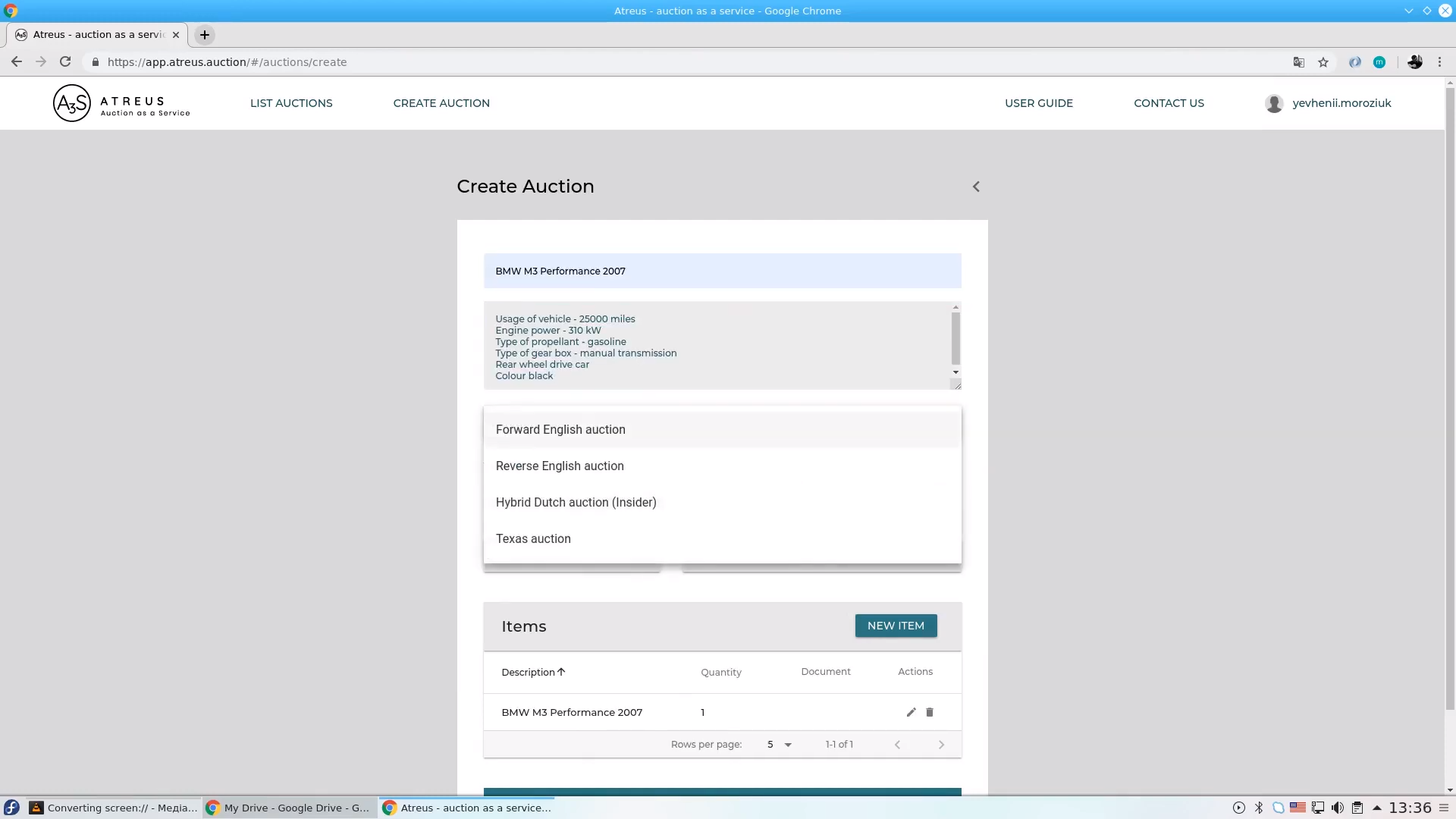The image size is (1456, 819).
Task: Click CREATE AUCTION navigation tab
Action: tap(441, 103)
